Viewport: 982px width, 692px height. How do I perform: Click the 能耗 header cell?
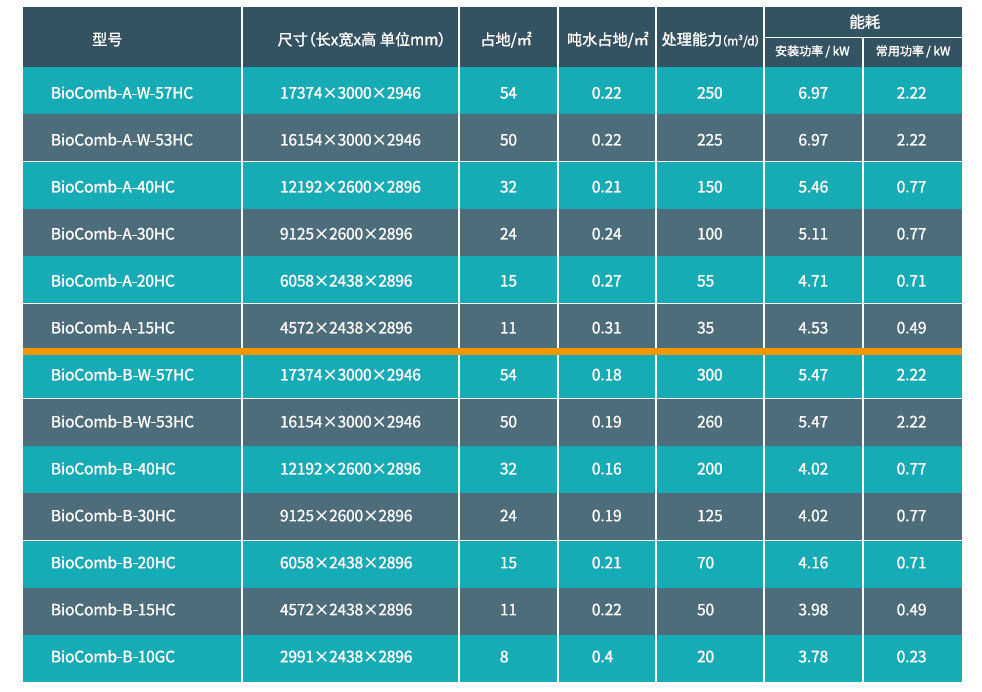tap(864, 23)
